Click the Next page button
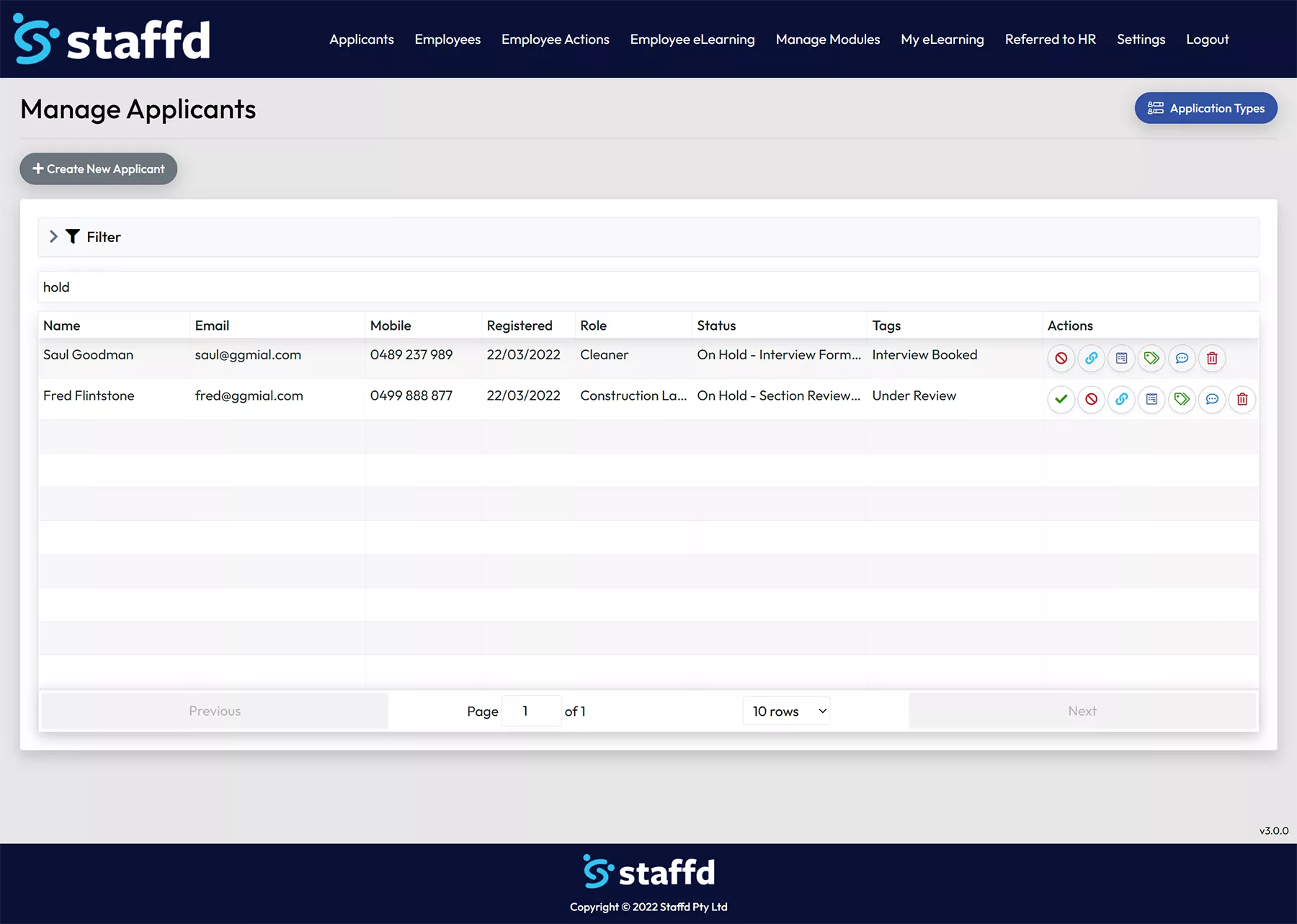 tap(1082, 711)
